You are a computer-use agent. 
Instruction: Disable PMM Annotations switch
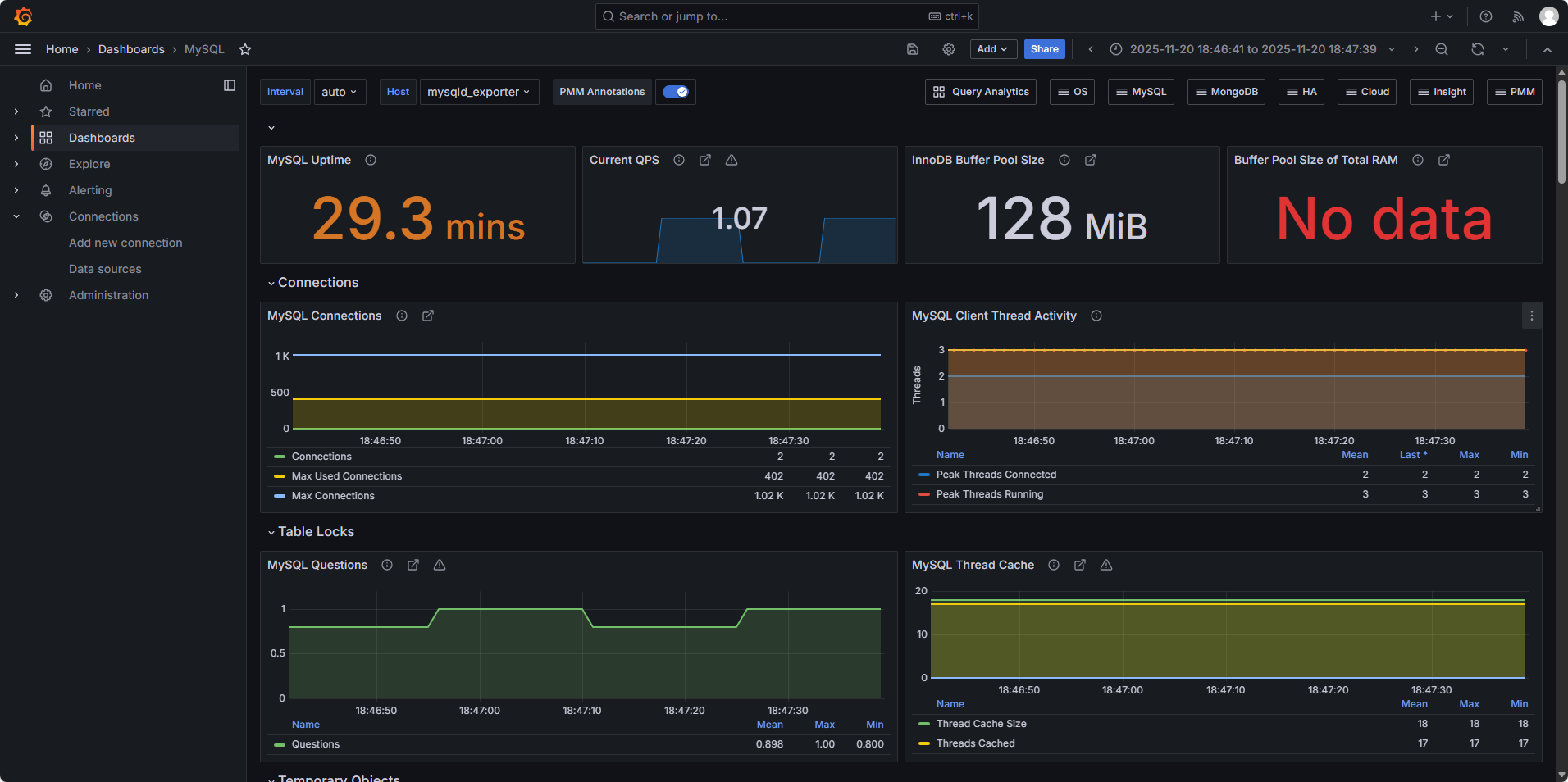pos(675,92)
